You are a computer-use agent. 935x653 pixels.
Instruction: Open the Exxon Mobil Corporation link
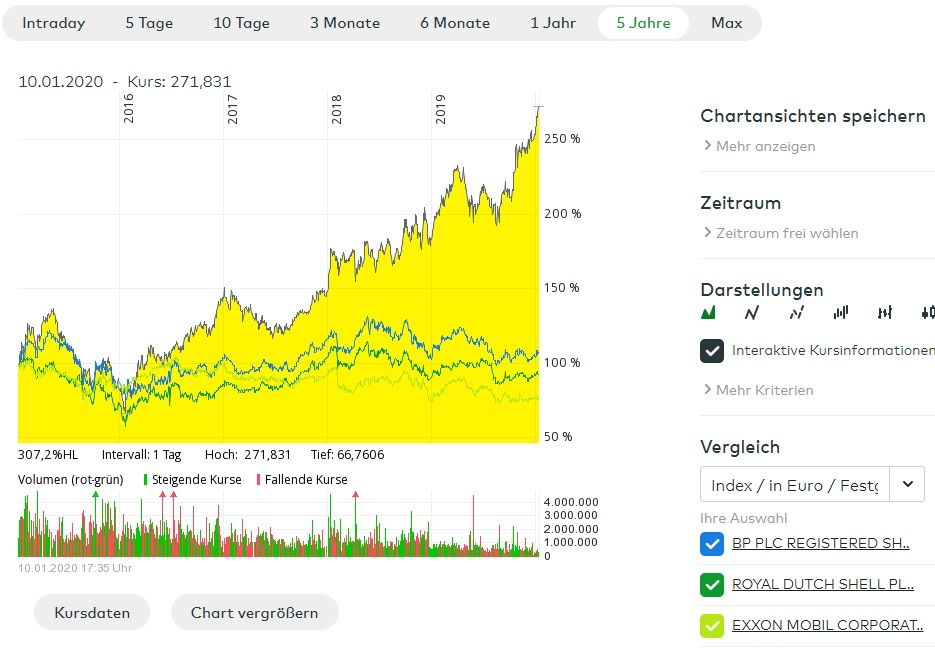pyautogui.click(x=827, y=625)
